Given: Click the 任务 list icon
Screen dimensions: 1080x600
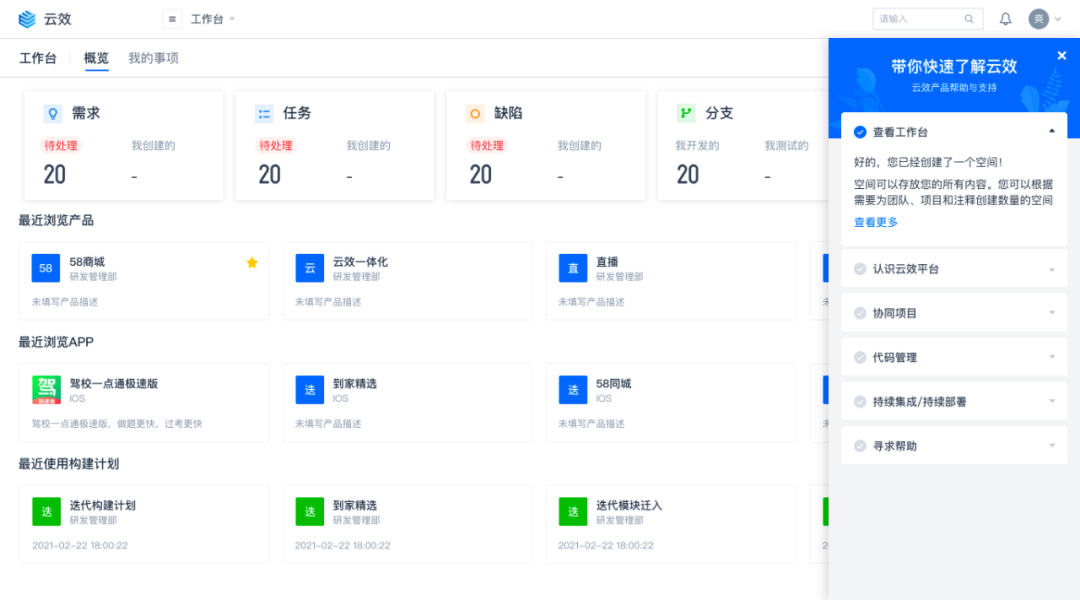Looking at the screenshot, I should tap(264, 113).
